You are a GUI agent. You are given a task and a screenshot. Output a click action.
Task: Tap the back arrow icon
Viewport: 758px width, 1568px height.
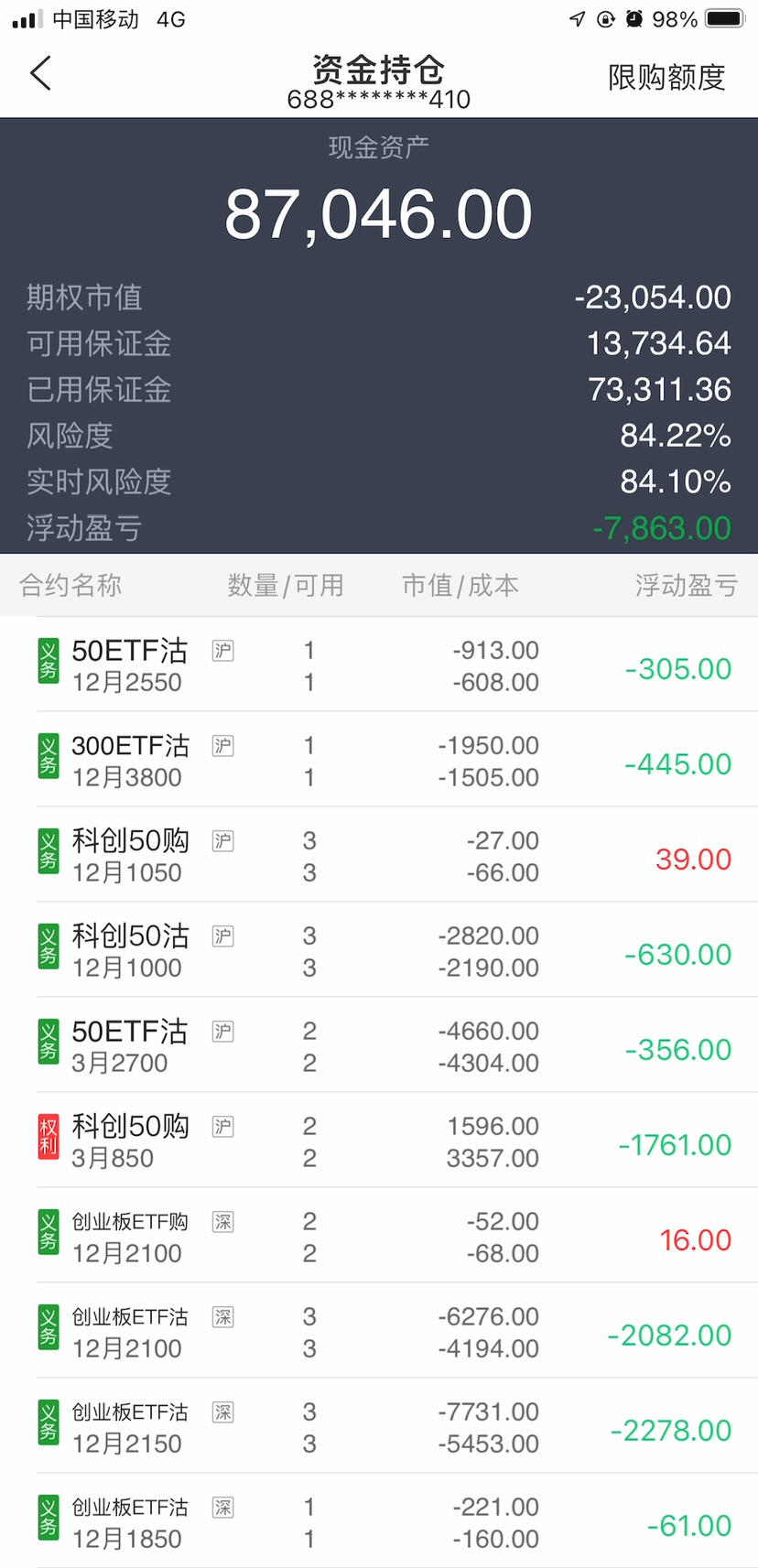[x=40, y=73]
